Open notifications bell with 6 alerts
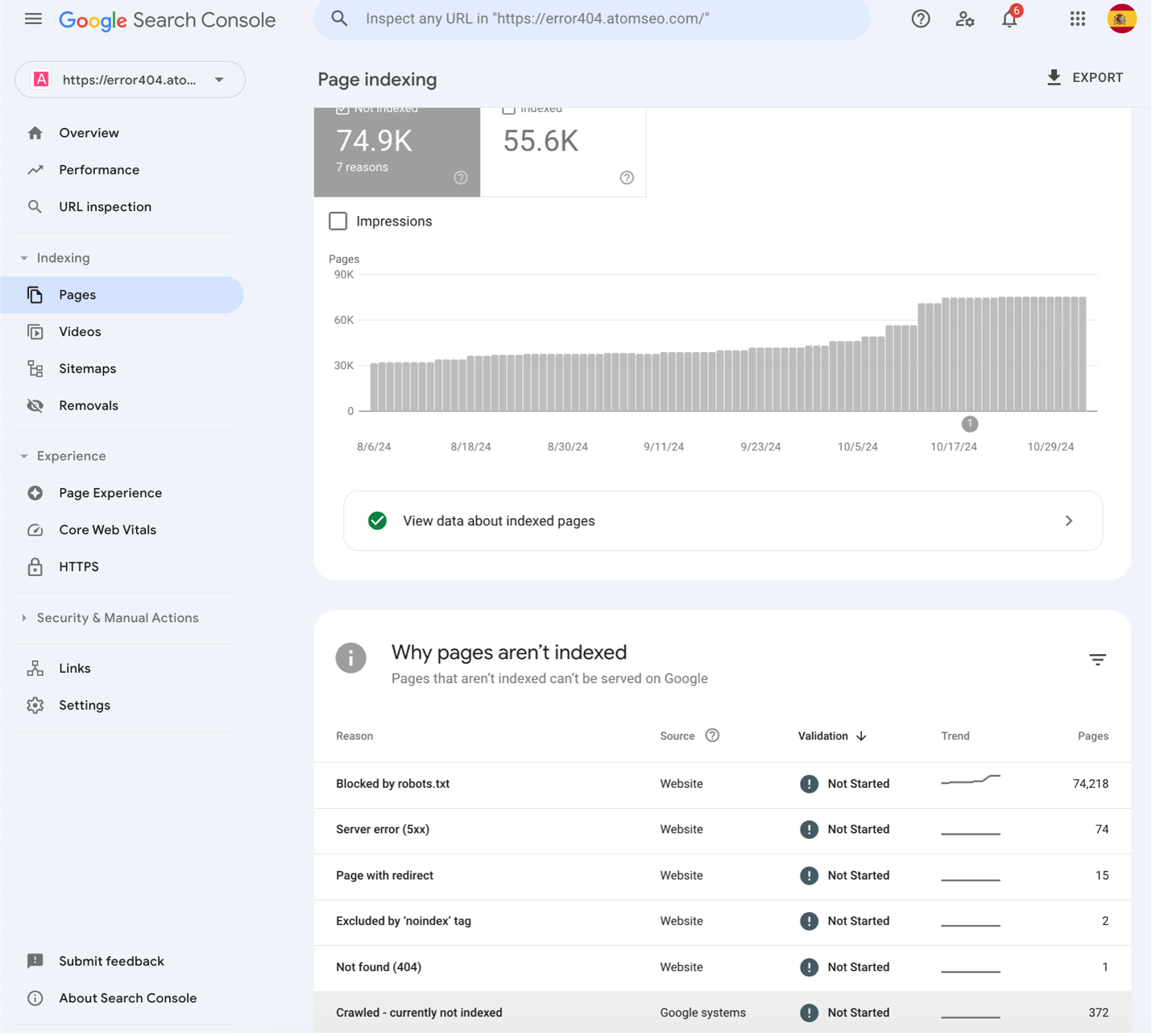1152x1036 pixels. pyautogui.click(x=1009, y=19)
